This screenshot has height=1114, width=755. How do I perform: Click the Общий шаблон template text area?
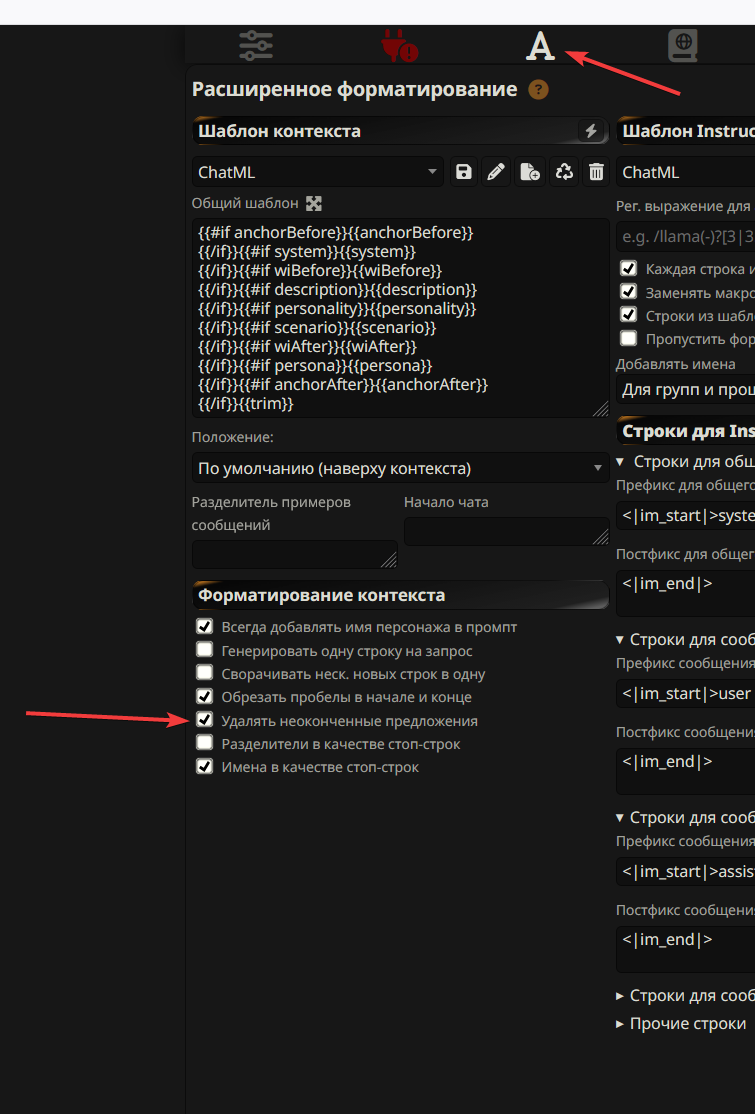pos(401,318)
